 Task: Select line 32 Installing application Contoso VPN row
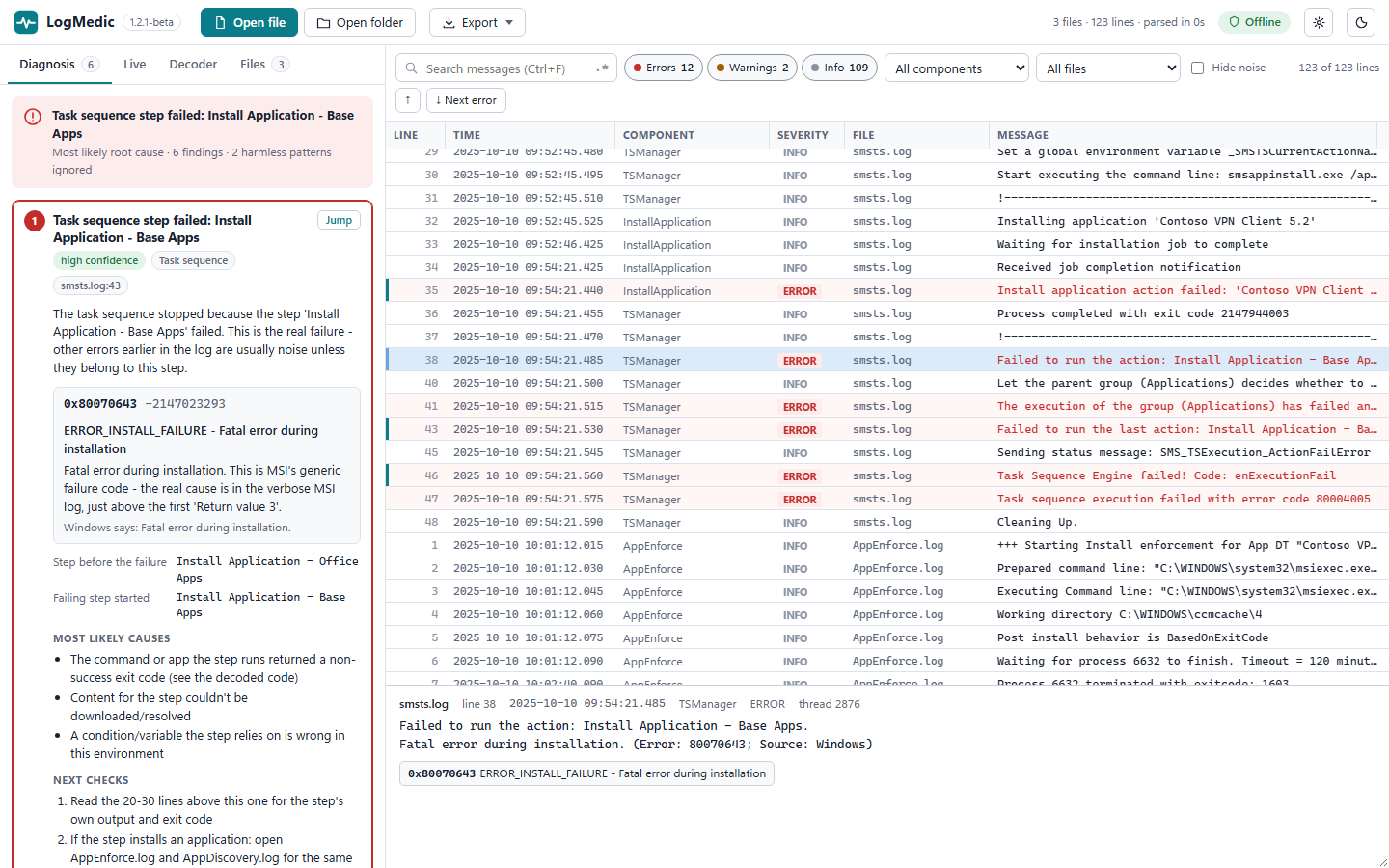(x=886, y=221)
